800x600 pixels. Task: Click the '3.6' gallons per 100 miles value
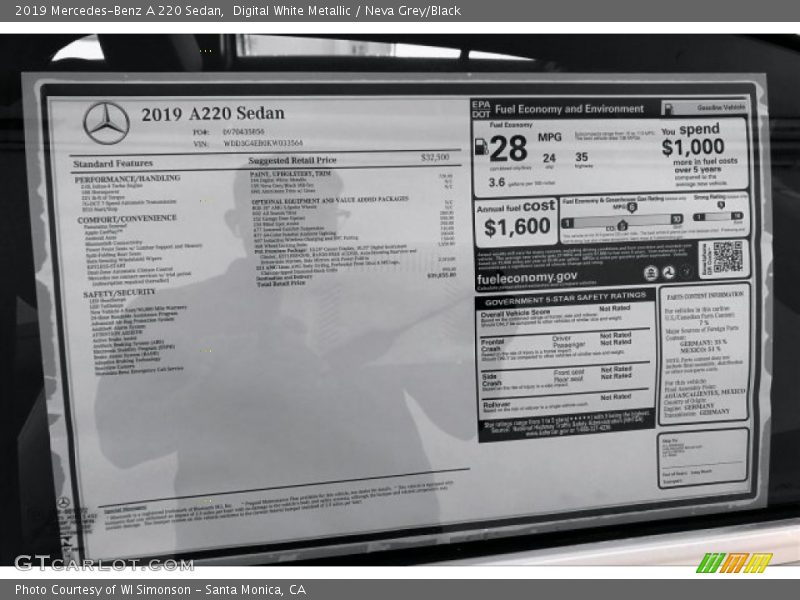click(x=496, y=182)
